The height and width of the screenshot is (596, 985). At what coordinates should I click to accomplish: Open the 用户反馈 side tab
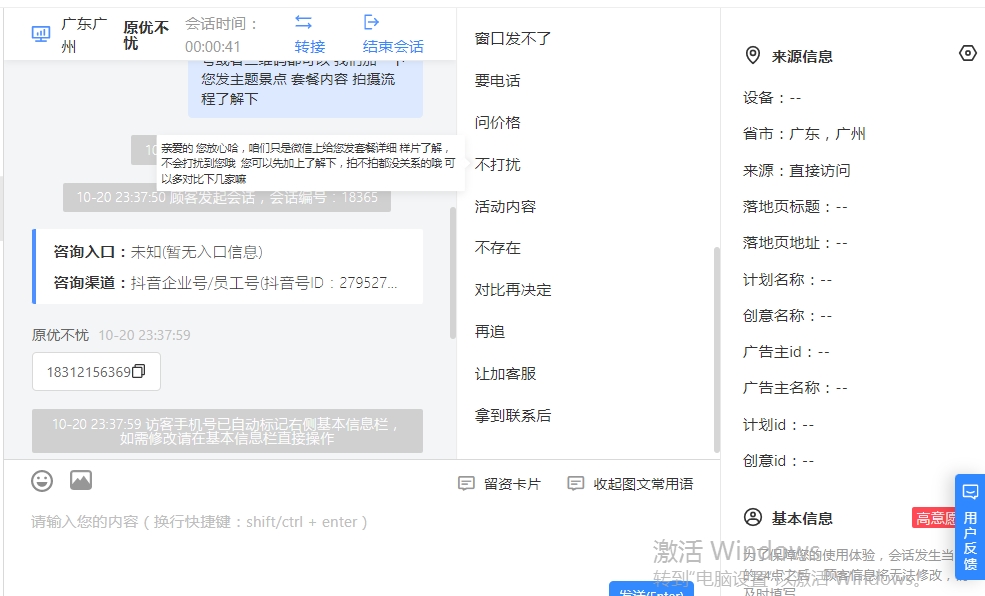click(x=970, y=526)
